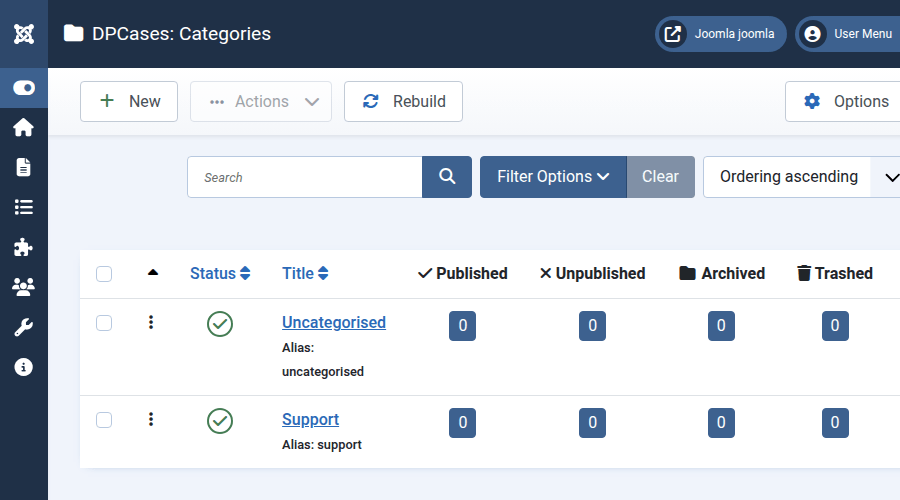900x500 pixels.
Task: Open the Home Dashboard sidebar icon
Action: (24, 127)
